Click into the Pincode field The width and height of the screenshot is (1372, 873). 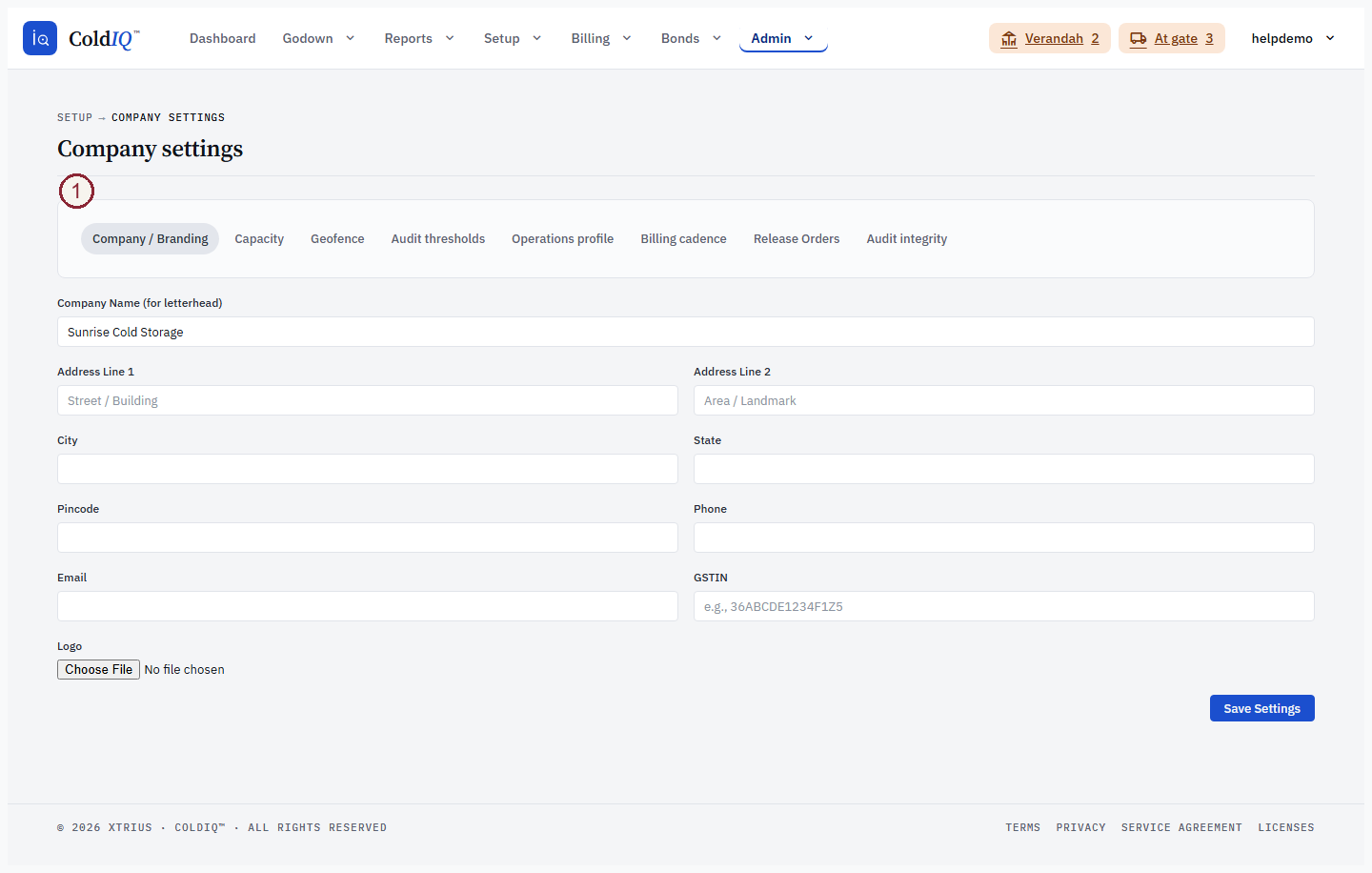pos(368,538)
